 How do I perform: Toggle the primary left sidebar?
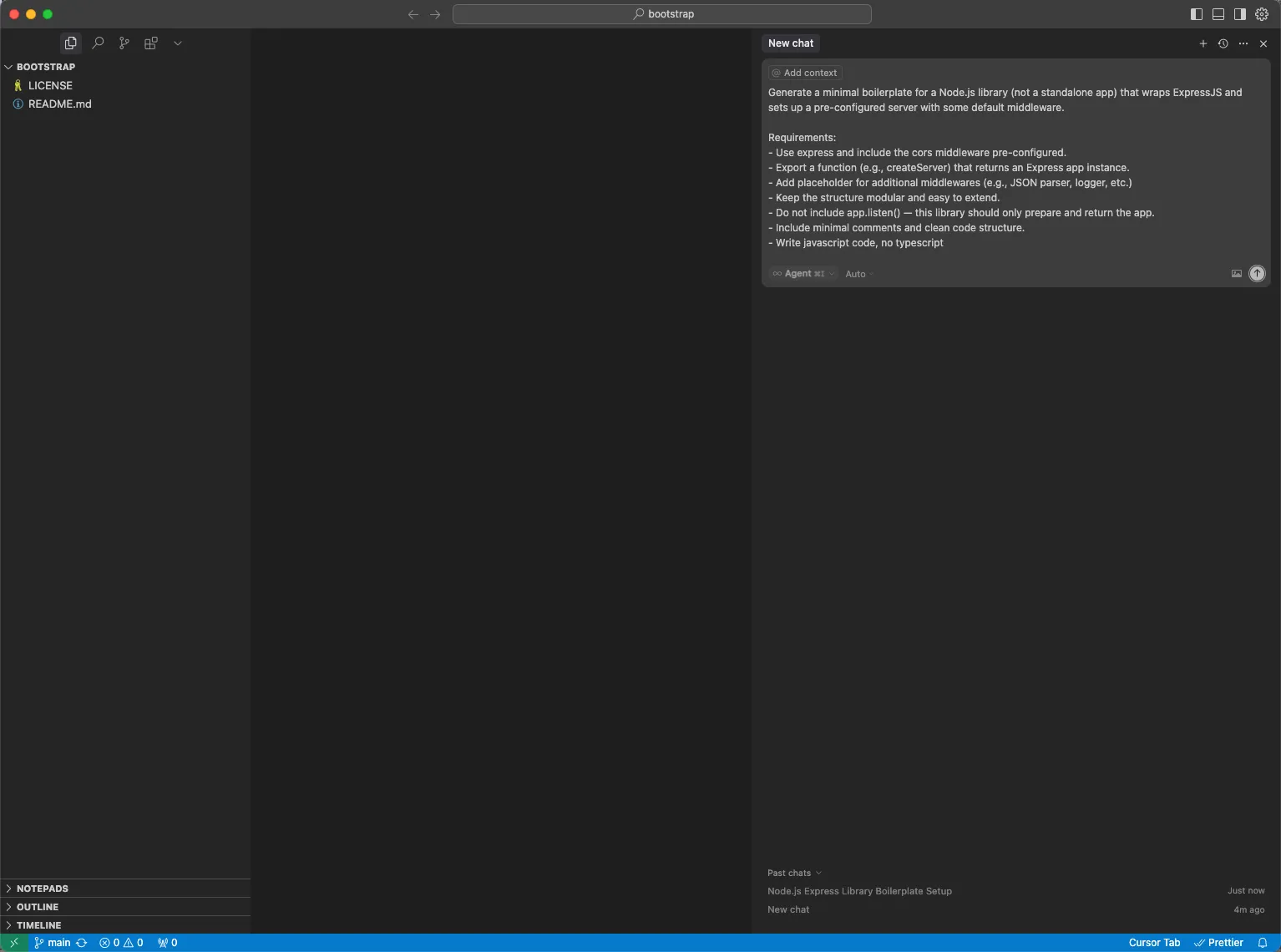coord(1197,14)
